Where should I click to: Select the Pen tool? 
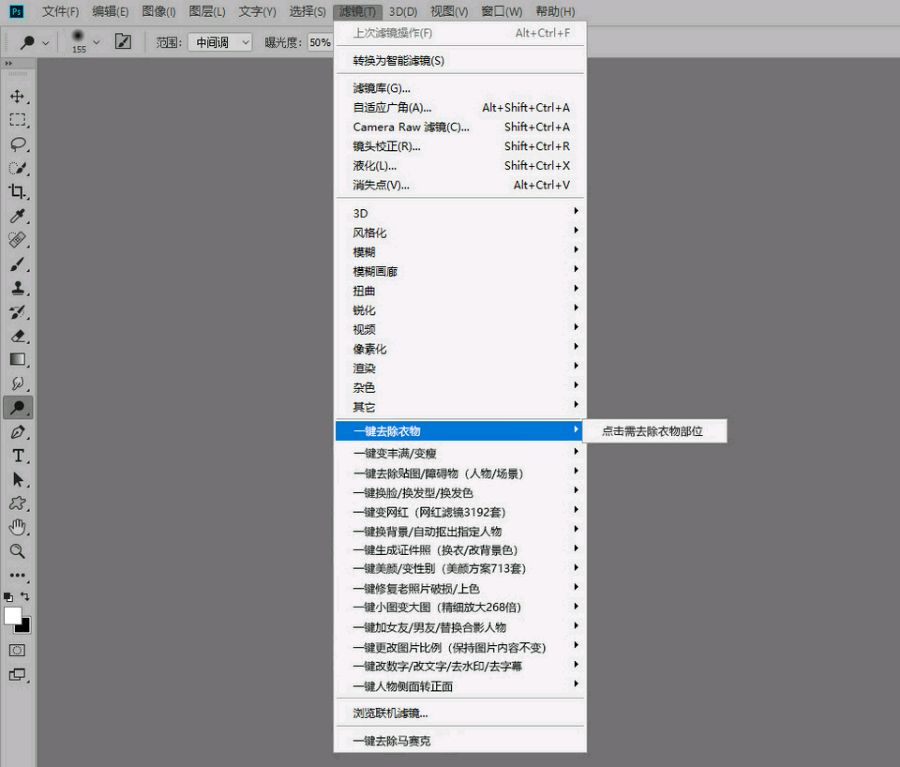click(x=17, y=432)
